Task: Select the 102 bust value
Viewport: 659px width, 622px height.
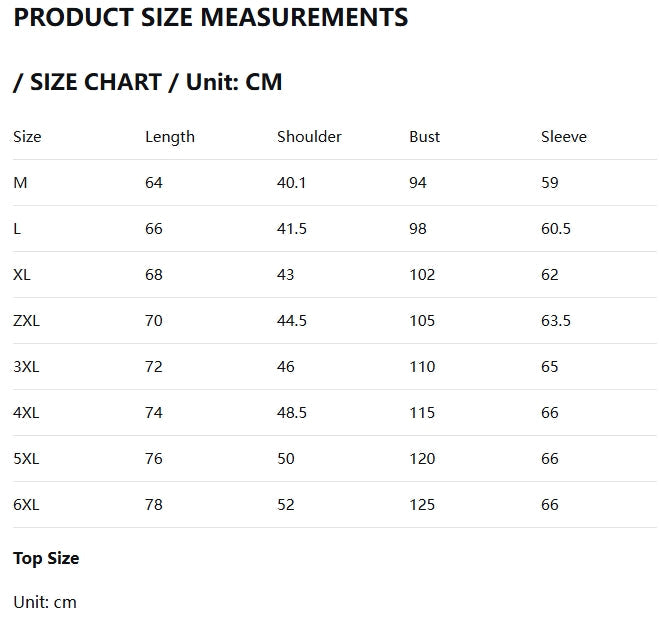Action: (422, 275)
